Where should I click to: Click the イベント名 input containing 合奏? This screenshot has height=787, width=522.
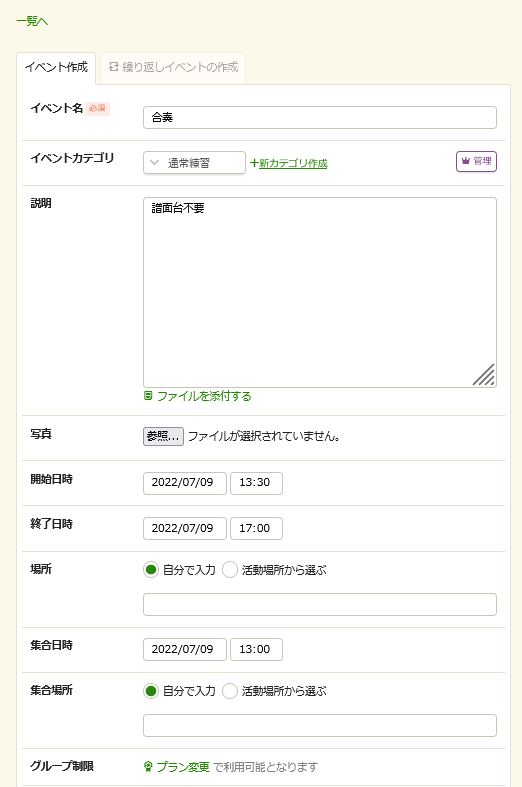coord(320,117)
